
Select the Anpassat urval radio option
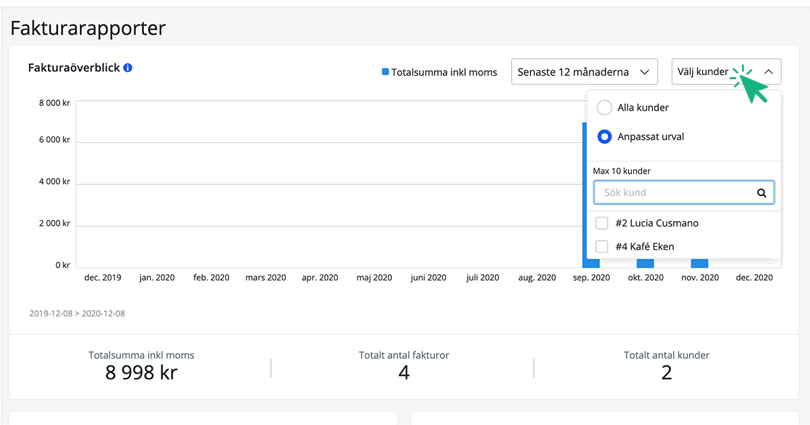click(x=604, y=137)
